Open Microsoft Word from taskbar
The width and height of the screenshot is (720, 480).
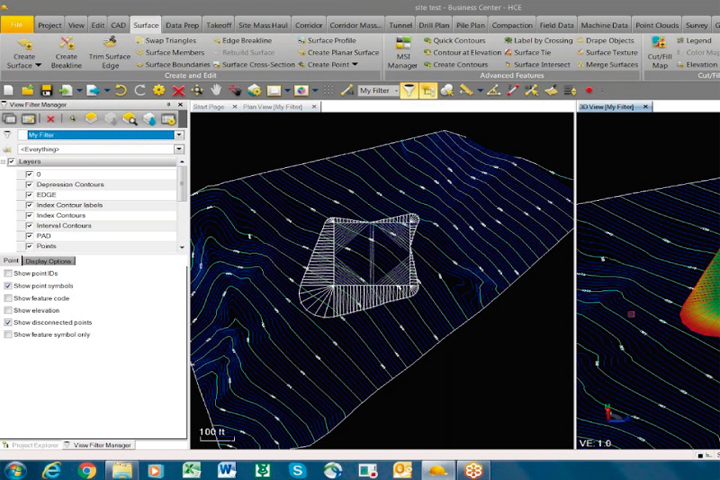pos(227,470)
